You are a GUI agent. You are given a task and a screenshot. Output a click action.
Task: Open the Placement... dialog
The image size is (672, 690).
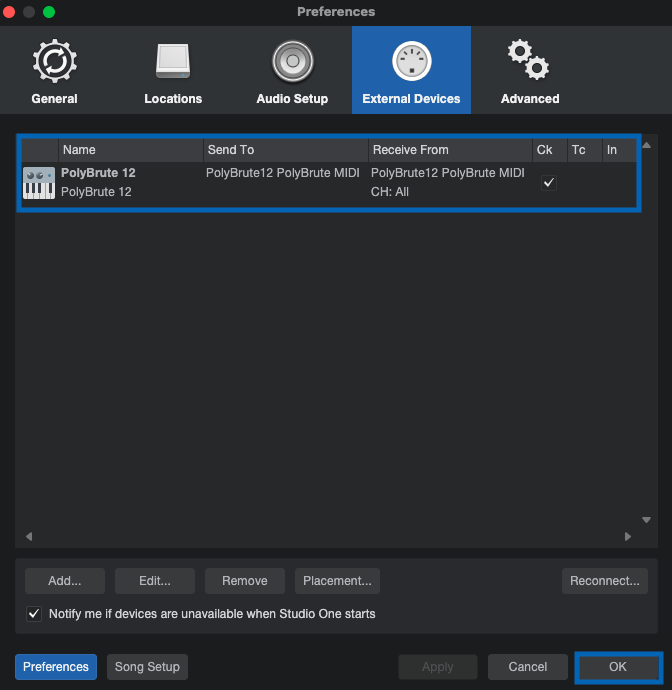pos(337,580)
